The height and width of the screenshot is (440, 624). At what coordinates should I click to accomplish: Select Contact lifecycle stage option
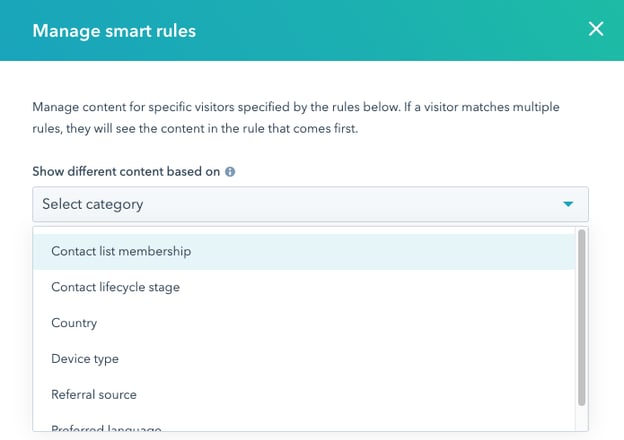tap(116, 287)
